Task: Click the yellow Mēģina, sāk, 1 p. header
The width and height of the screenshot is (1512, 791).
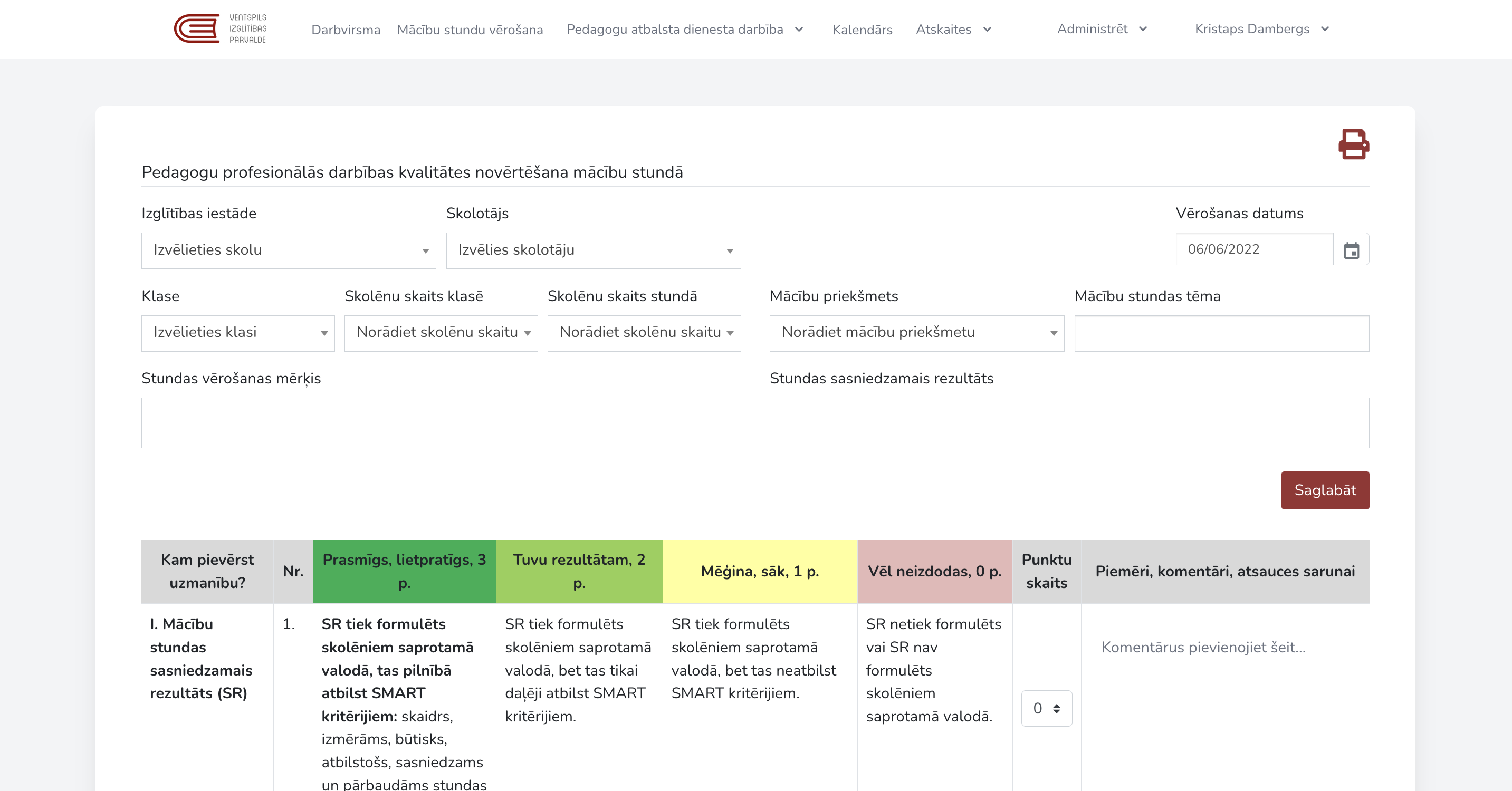Action: (x=760, y=571)
